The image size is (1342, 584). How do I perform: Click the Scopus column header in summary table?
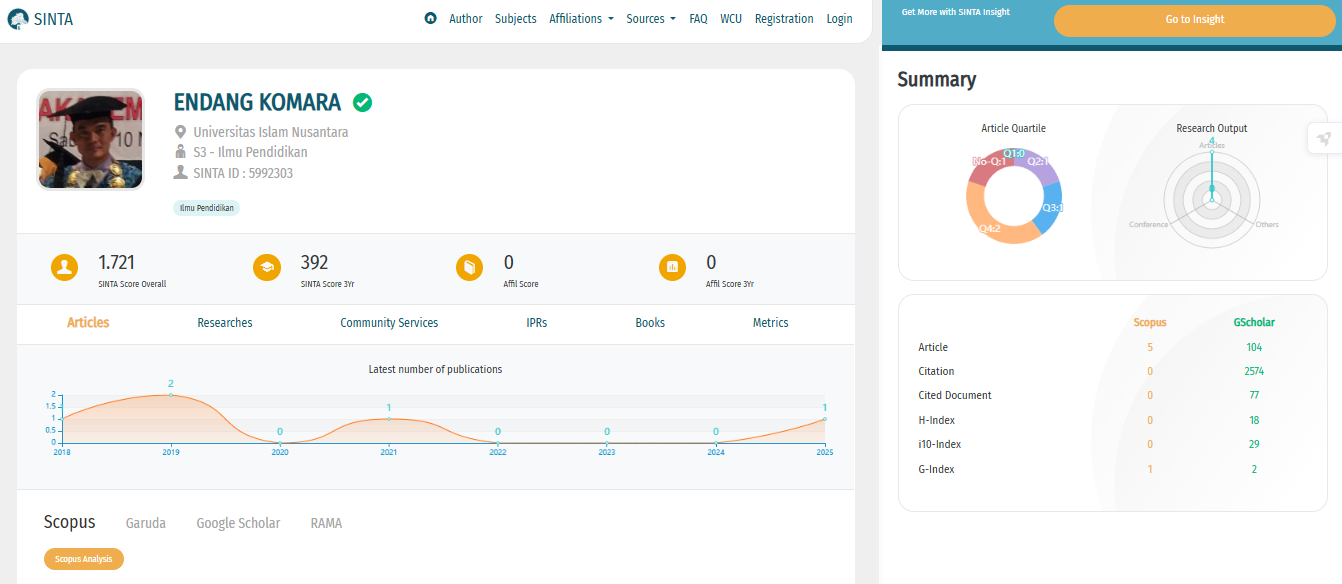(1150, 322)
